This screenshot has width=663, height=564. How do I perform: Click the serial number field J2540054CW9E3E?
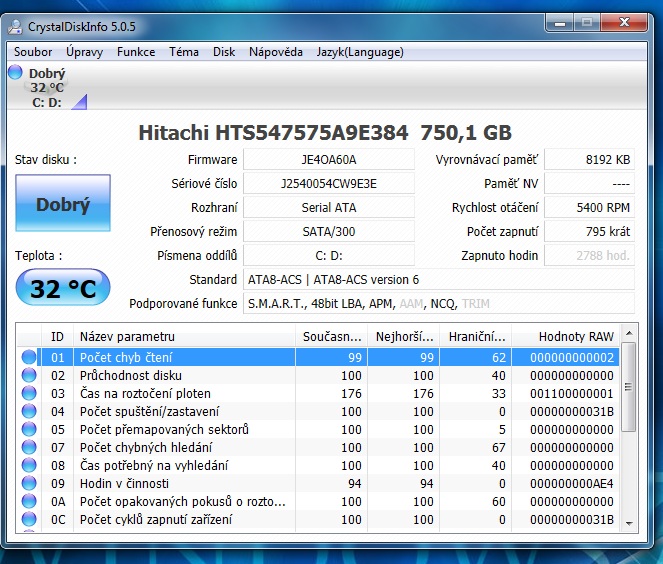click(x=328, y=183)
